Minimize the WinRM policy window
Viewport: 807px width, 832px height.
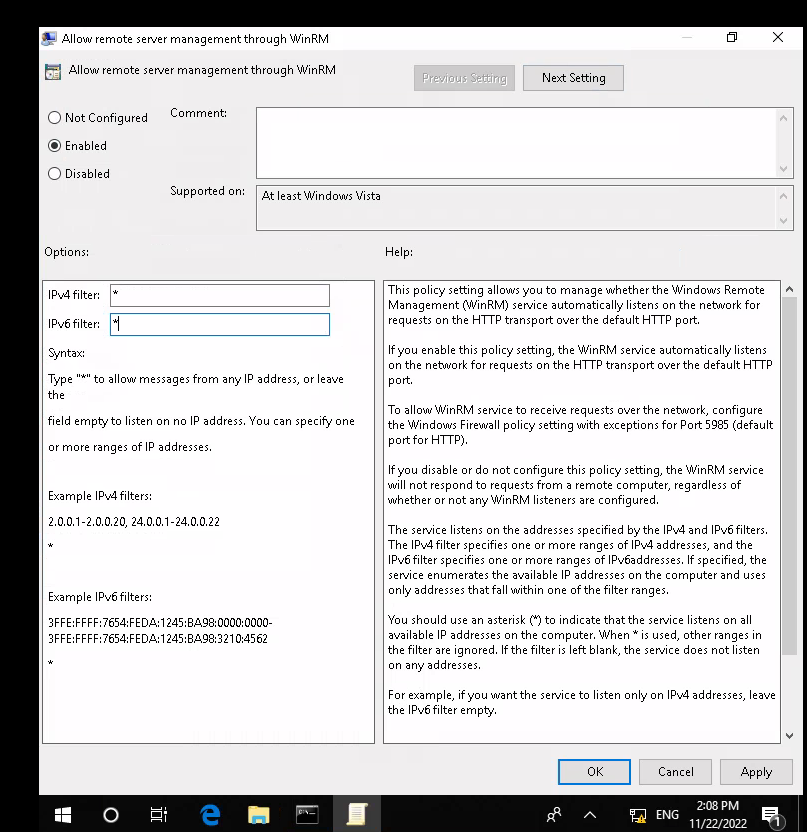coord(687,37)
